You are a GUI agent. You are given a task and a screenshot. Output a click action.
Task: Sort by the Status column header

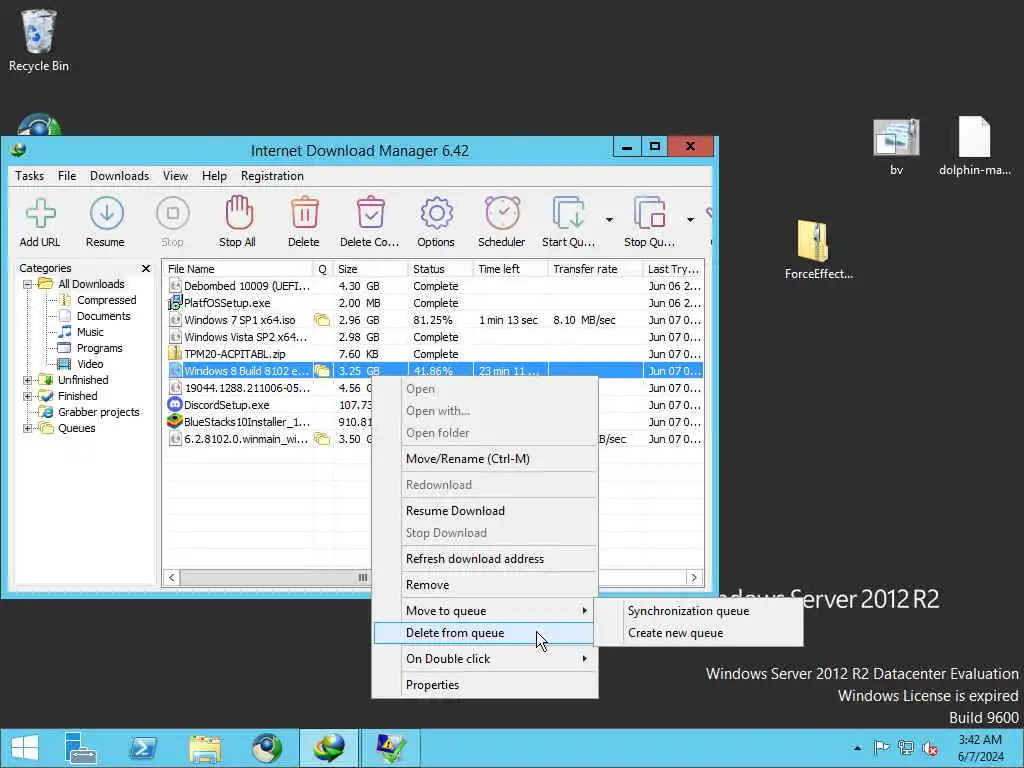440,269
